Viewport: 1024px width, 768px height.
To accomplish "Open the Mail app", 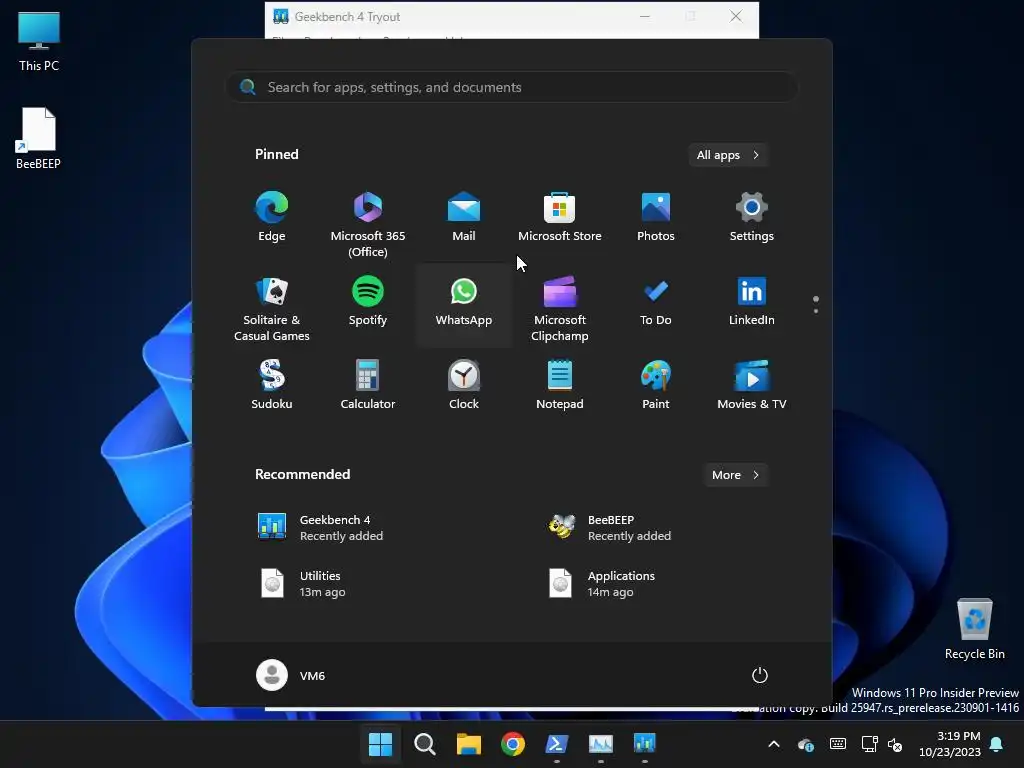I will tap(464, 218).
